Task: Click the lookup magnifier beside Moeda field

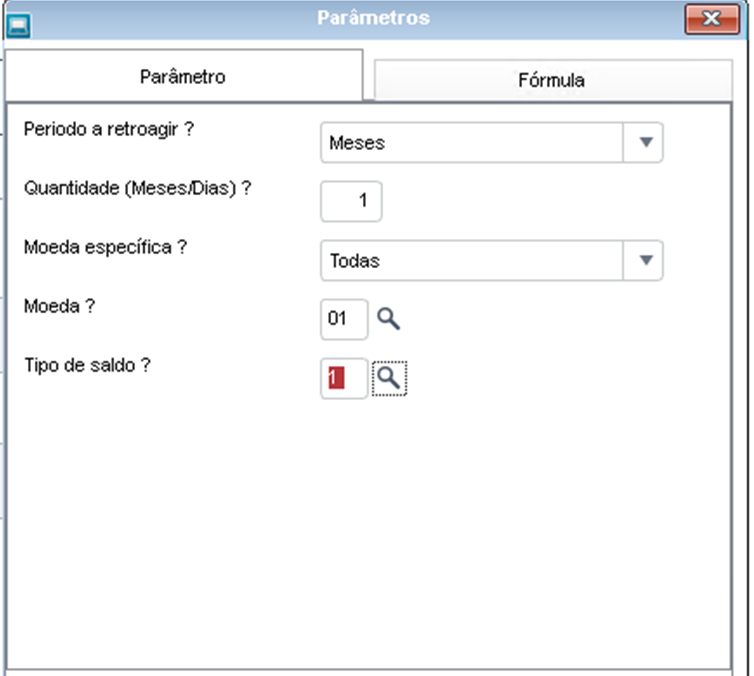Action: tap(388, 319)
